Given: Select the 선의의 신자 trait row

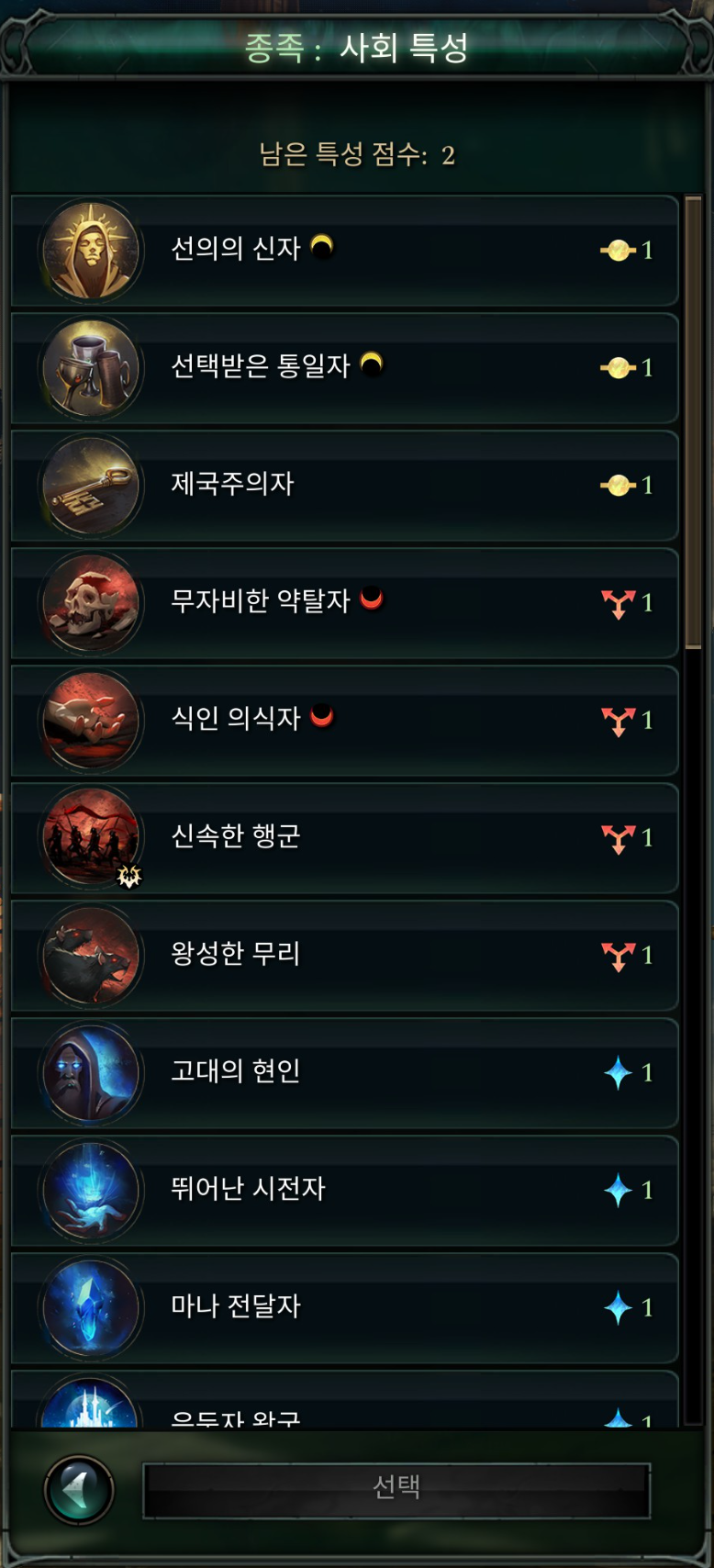Looking at the screenshot, I should pos(344,251).
